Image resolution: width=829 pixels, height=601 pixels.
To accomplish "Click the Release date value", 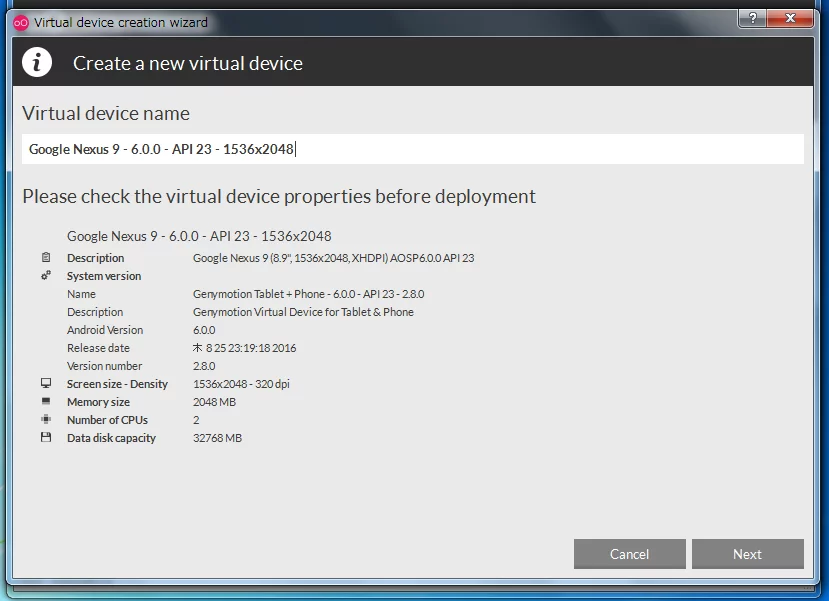I will point(244,348).
